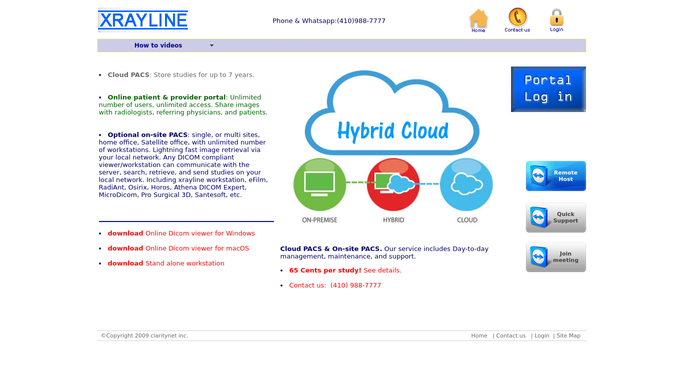Download the Stand alone workstation
The height and width of the screenshot is (384, 683).
[x=166, y=263]
